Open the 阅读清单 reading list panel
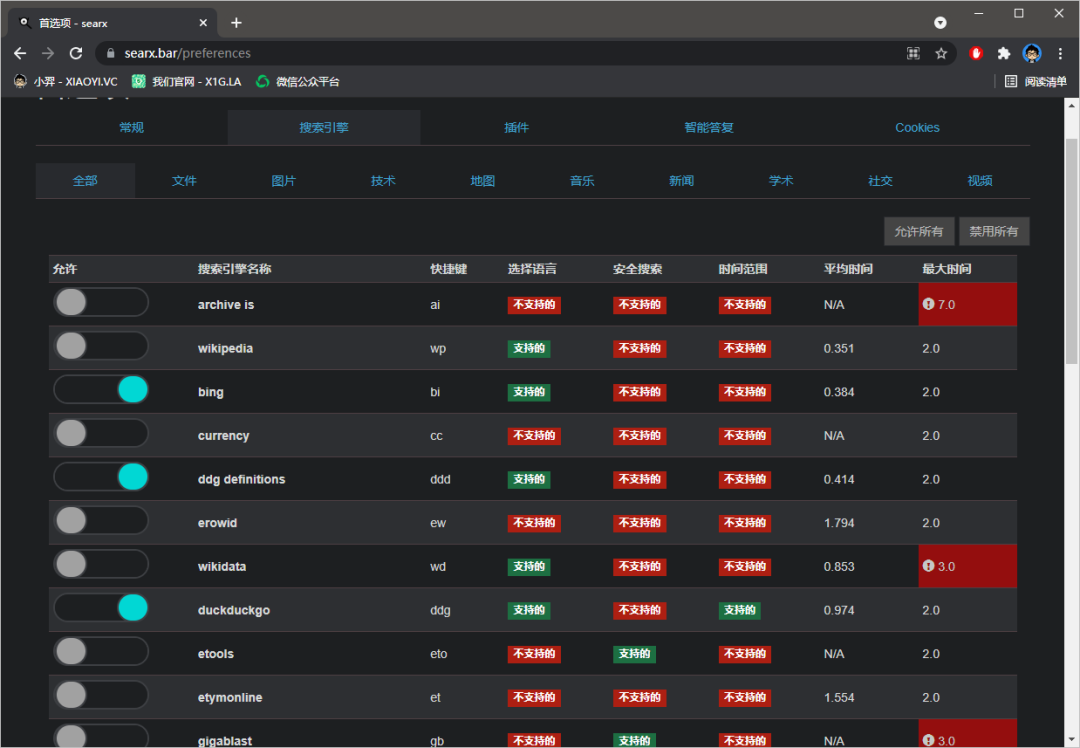The width and height of the screenshot is (1080, 748). coord(1036,81)
